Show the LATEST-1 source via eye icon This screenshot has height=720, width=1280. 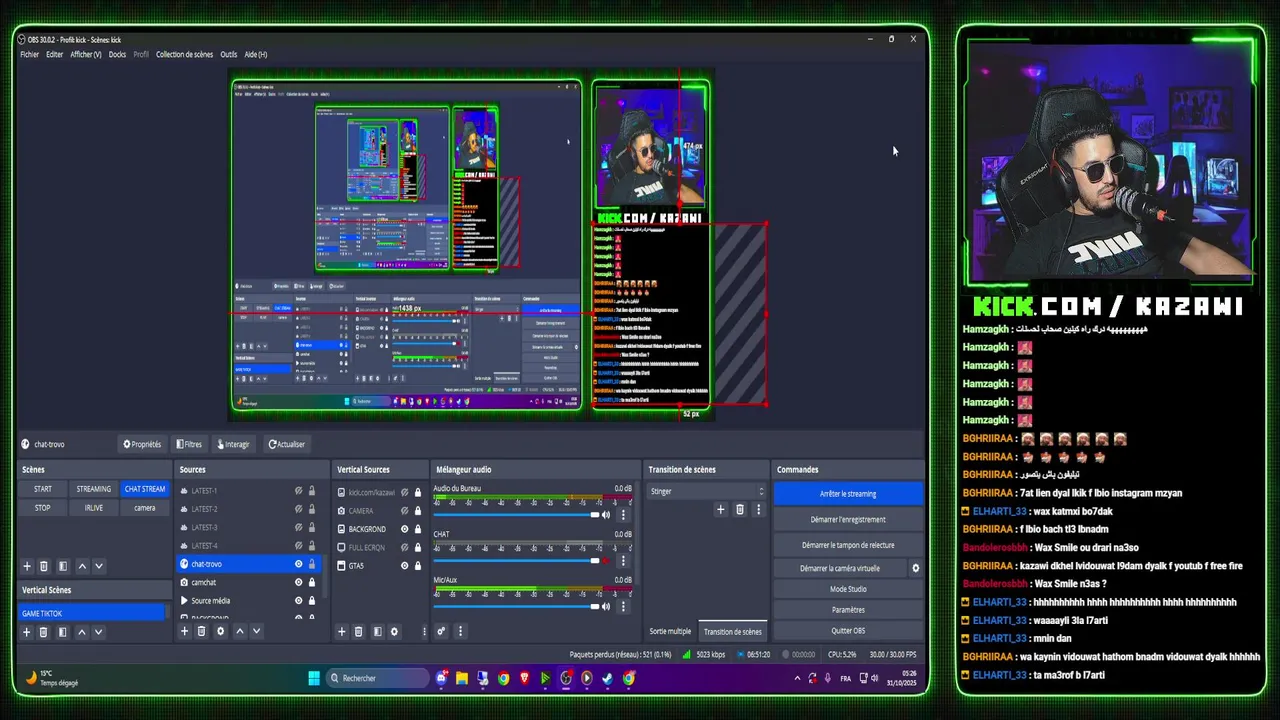pyautogui.click(x=298, y=491)
